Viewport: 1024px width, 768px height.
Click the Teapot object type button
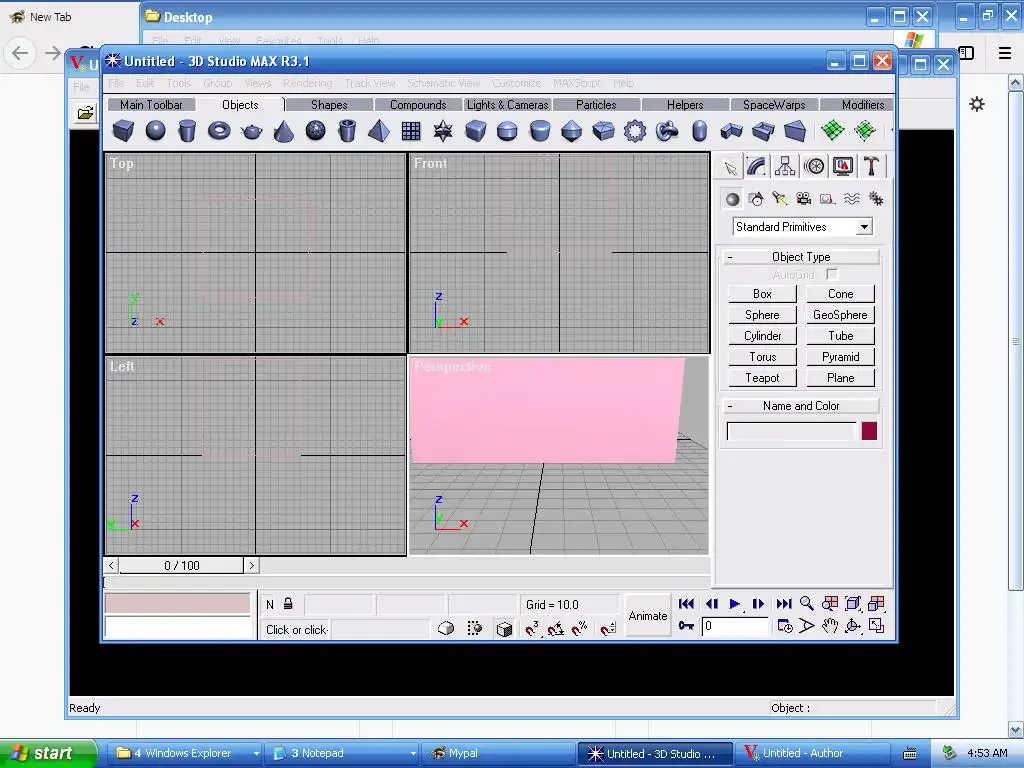point(762,377)
